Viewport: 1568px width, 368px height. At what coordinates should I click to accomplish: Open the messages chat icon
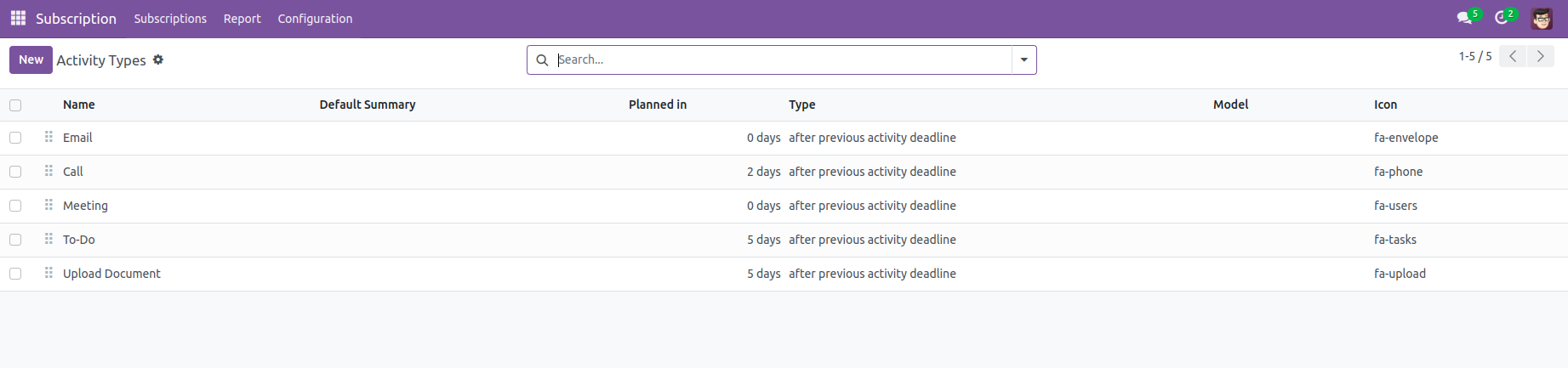point(1463,18)
